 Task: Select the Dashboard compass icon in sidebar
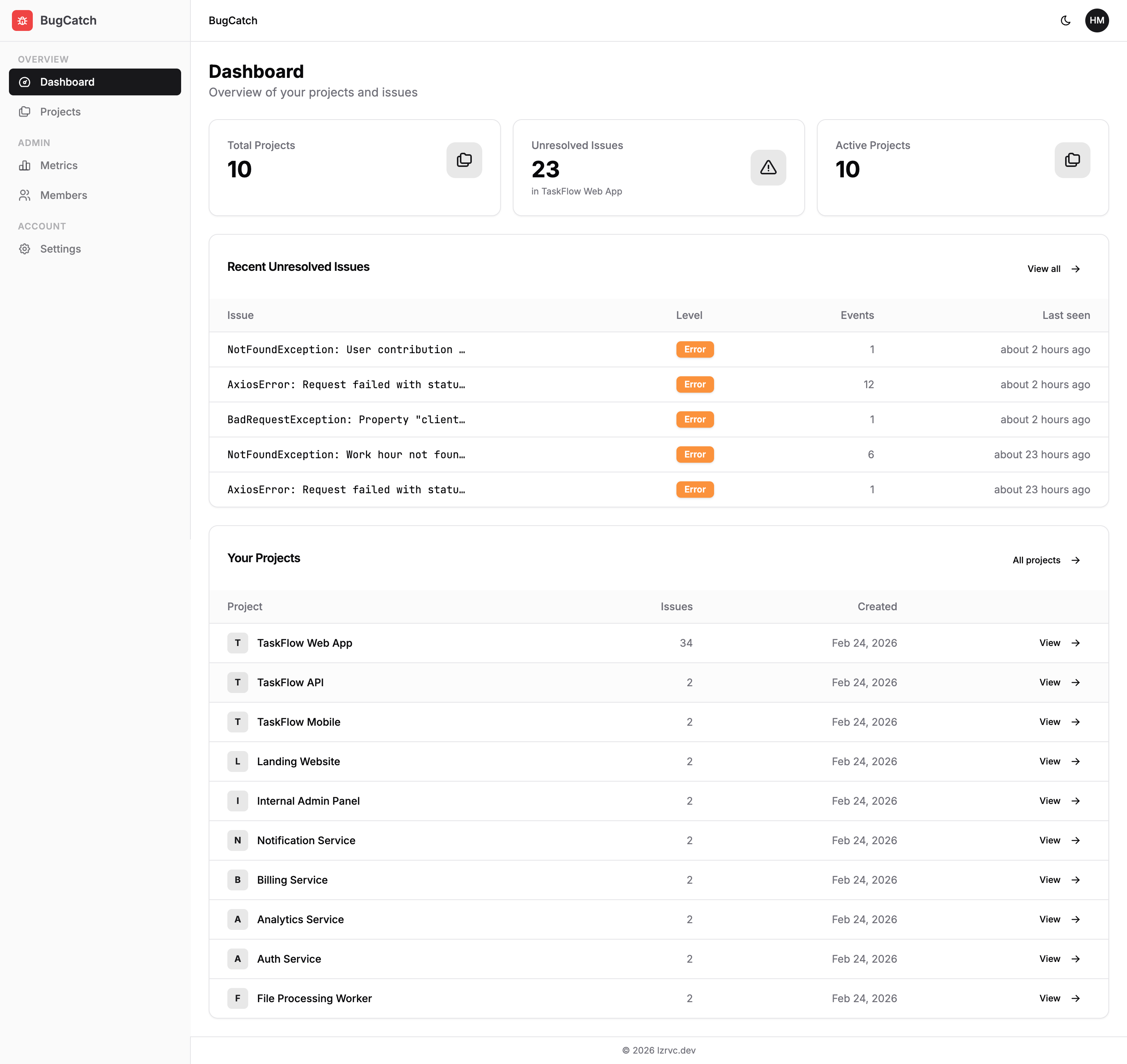[x=25, y=82]
